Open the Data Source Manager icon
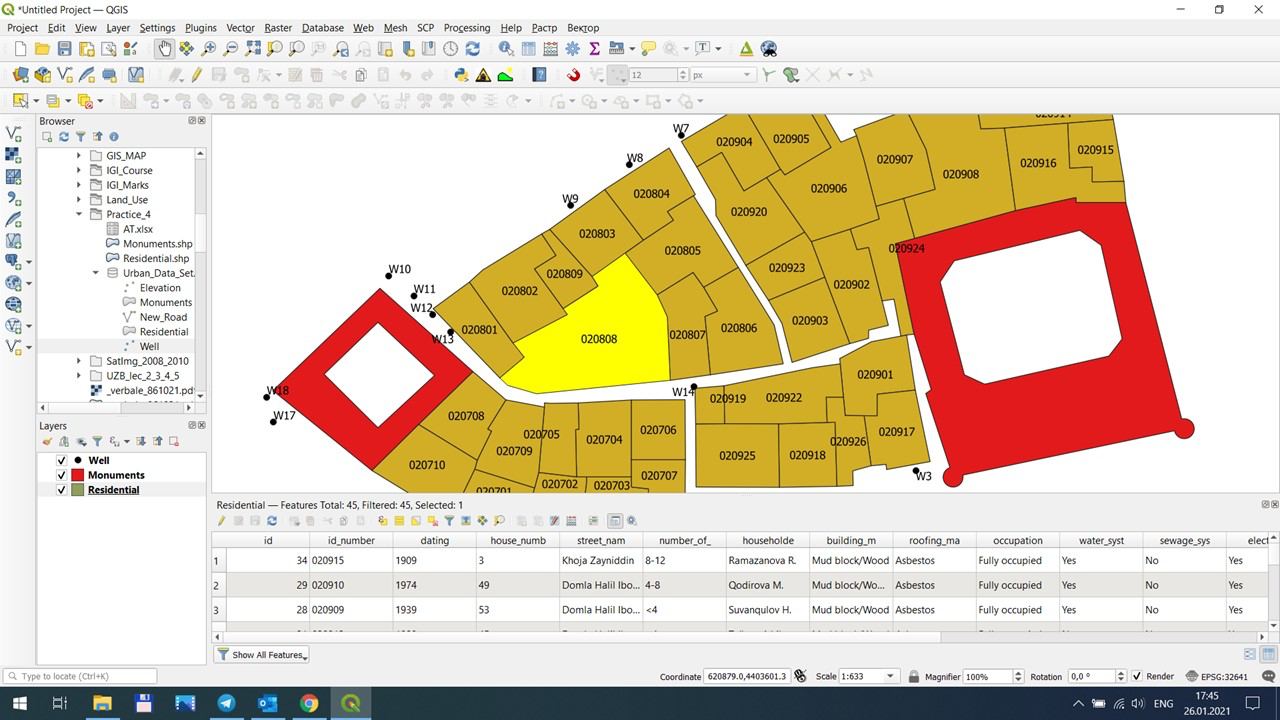The width and height of the screenshot is (1280, 720). point(20,75)
